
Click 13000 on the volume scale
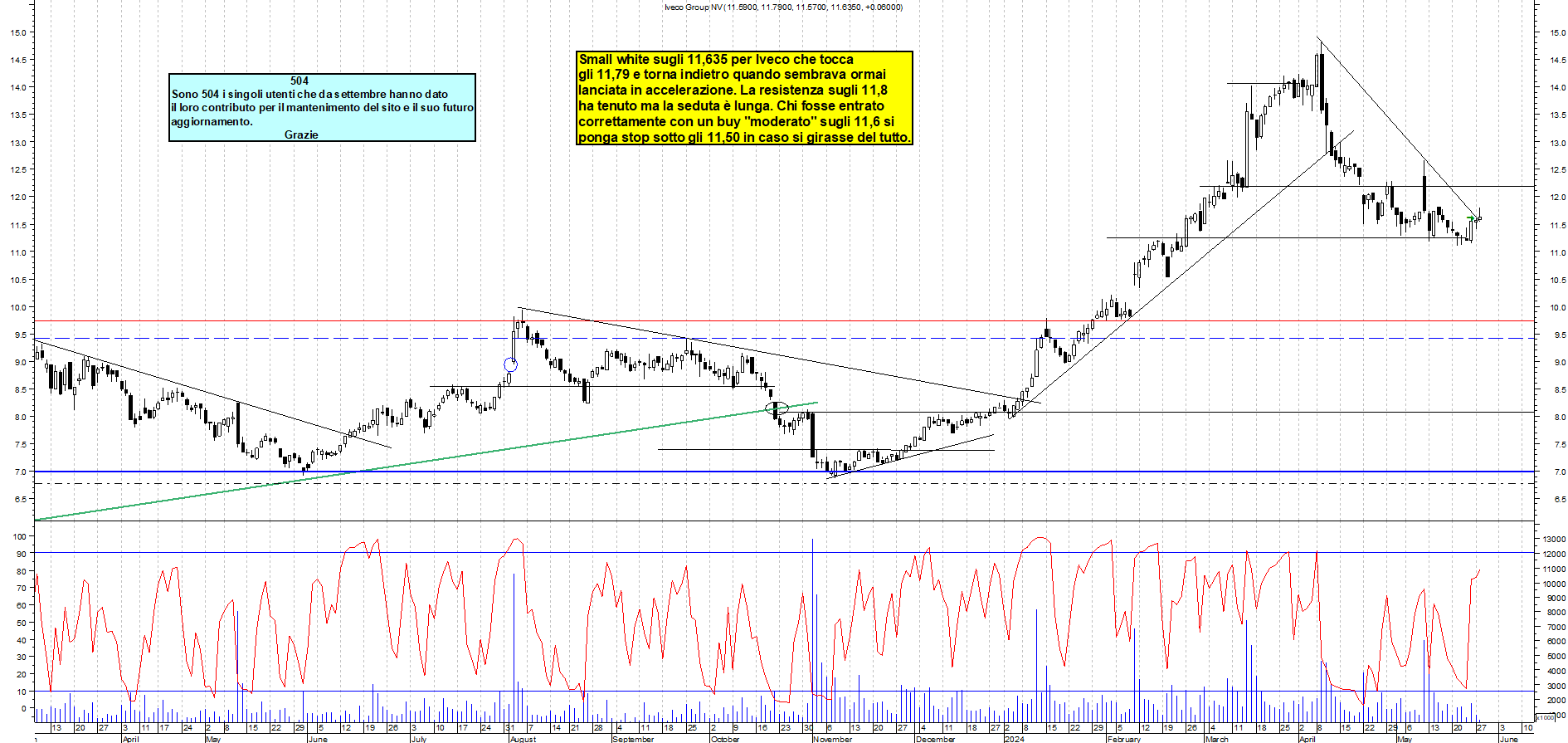(1554, 540)
